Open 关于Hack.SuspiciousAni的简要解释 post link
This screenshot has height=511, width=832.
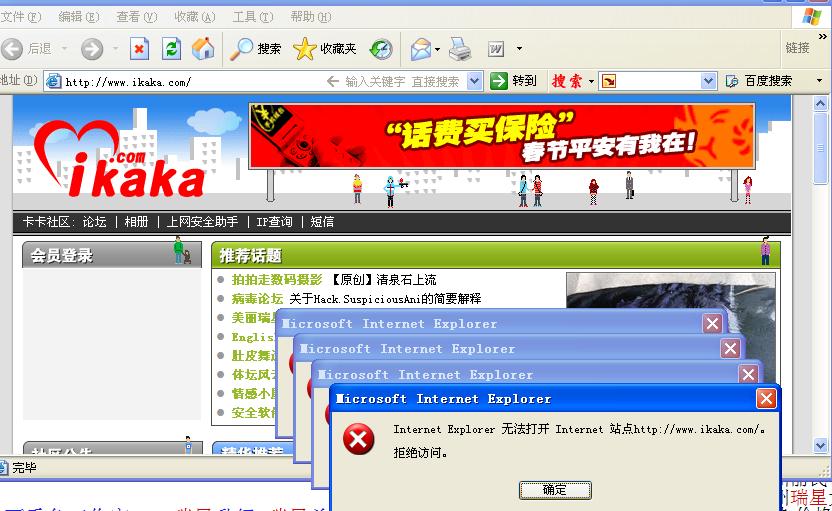tap(385, 299)
